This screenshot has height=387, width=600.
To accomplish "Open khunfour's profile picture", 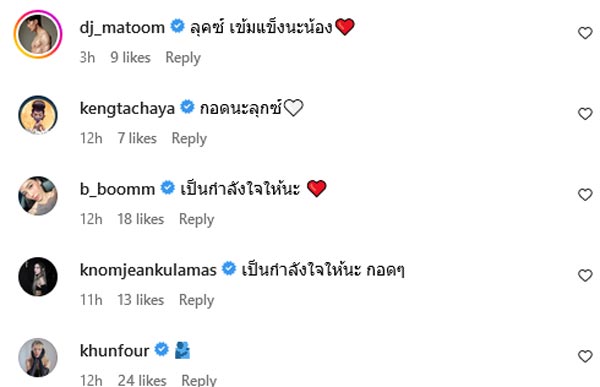I will click(38, 357).
